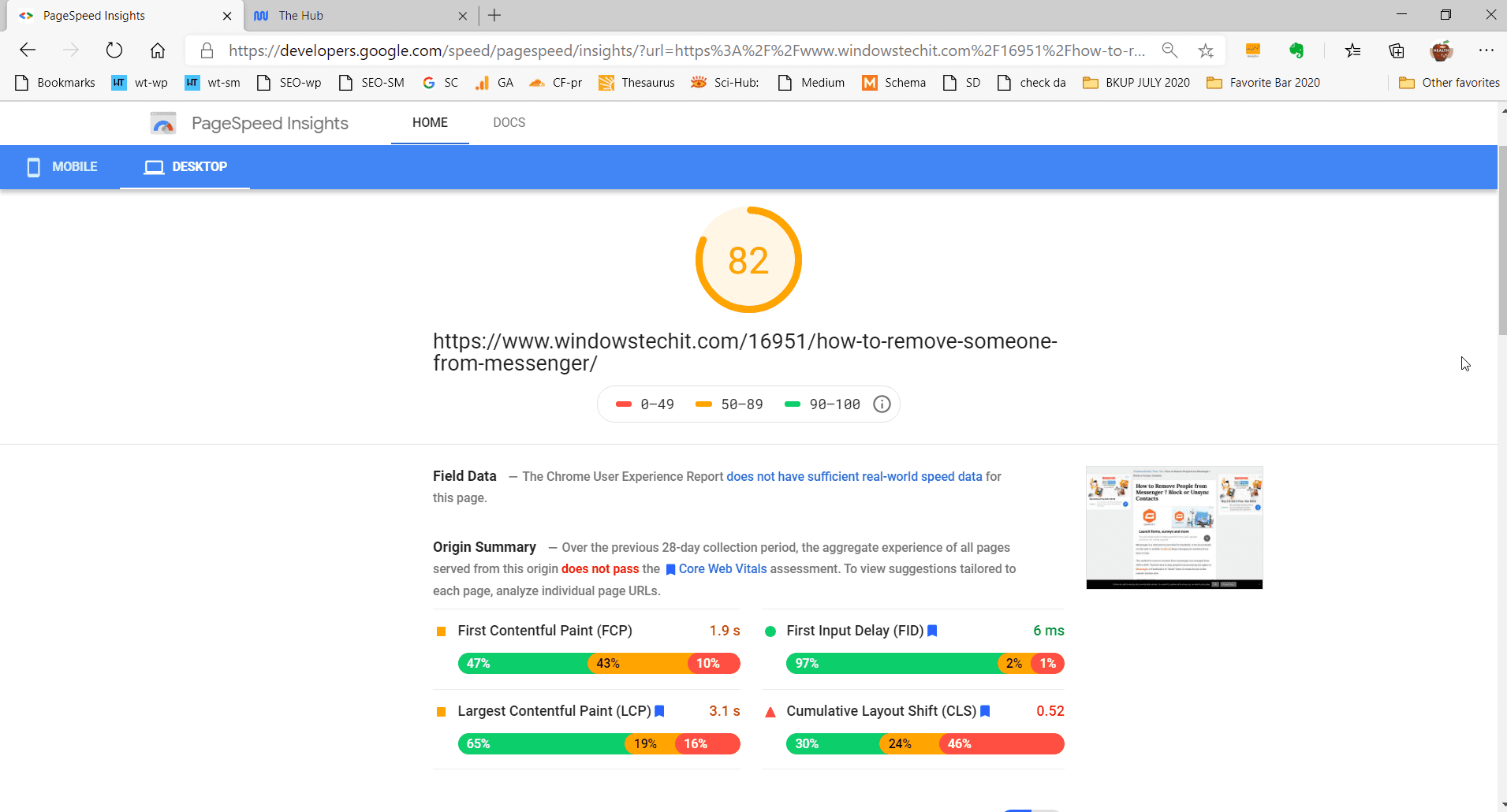This screenshot has width=1507, height=812.
Task: Click the PageSpeed Insights logo
Action: pyautogui.click(x=163, y=124)
